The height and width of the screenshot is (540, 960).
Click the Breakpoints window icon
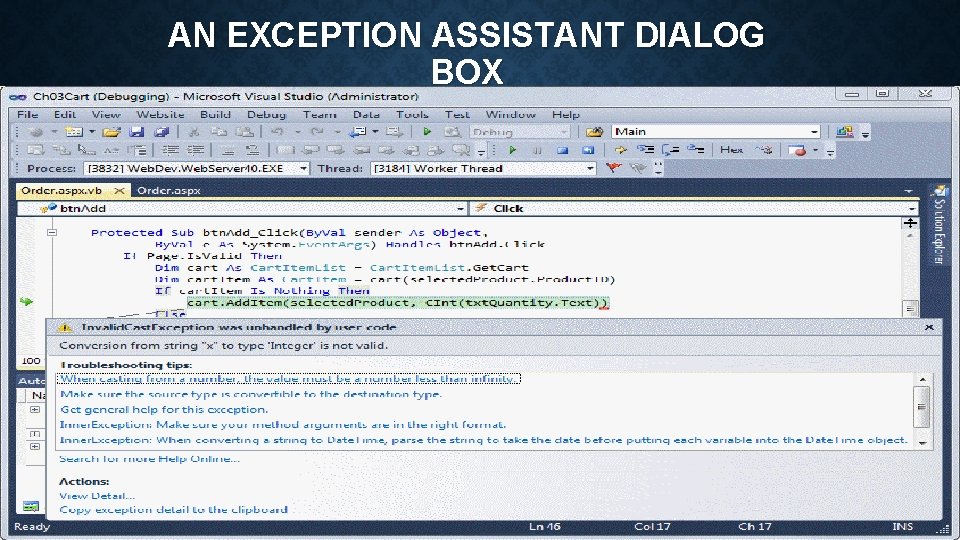pyautogui.click(x=797, y=151)
